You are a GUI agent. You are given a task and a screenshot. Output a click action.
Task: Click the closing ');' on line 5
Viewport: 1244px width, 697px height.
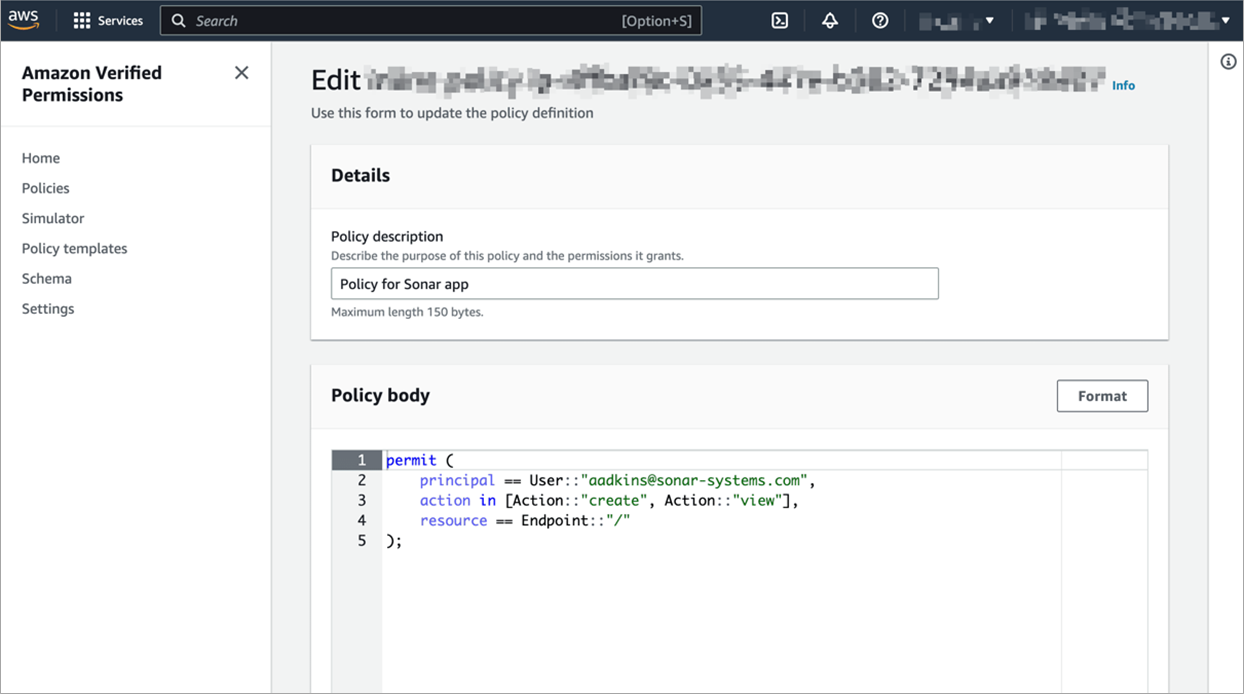pos(394,541)
